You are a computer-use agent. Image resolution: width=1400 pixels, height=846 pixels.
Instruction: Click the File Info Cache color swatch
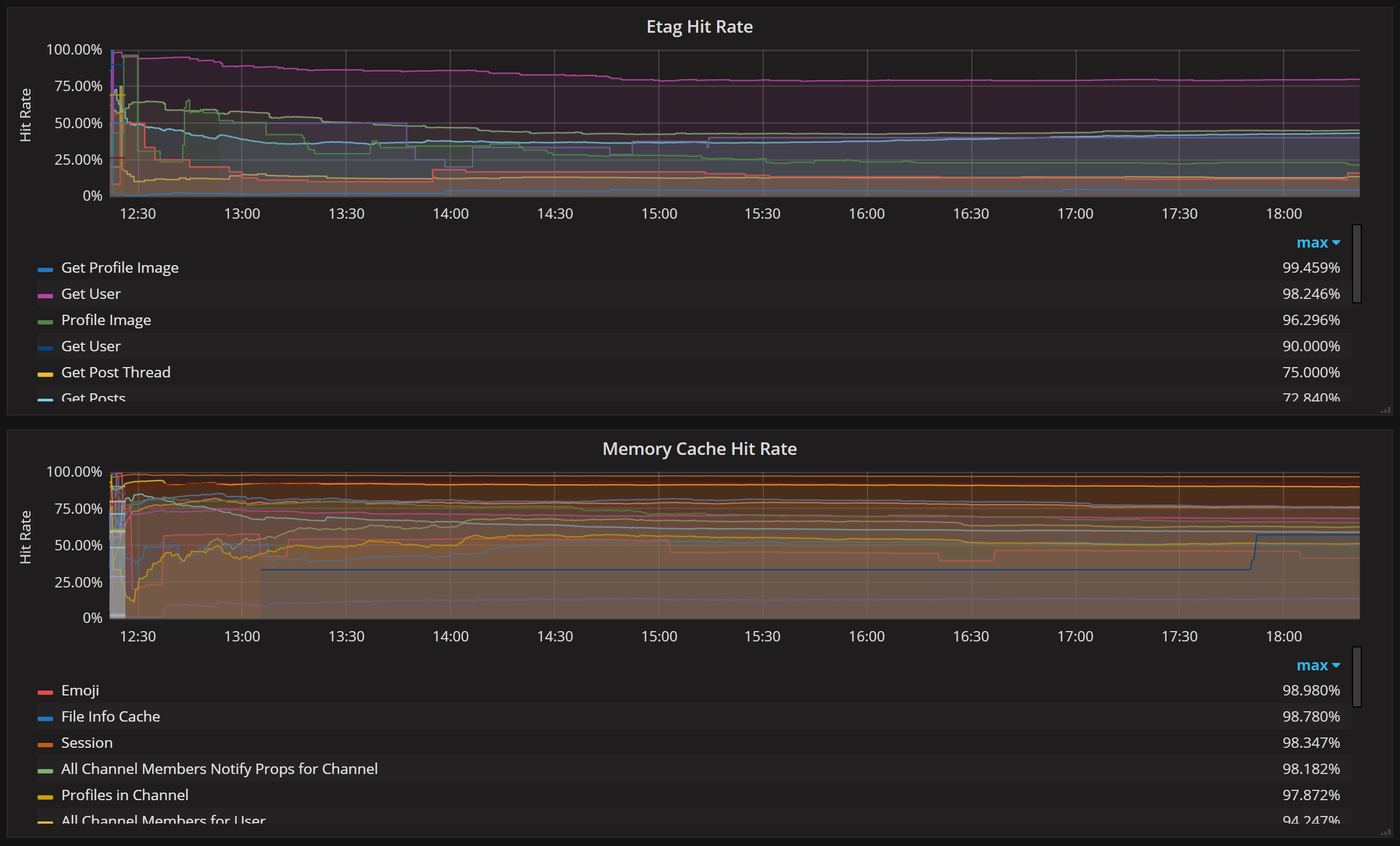click(x=45, y=718)
